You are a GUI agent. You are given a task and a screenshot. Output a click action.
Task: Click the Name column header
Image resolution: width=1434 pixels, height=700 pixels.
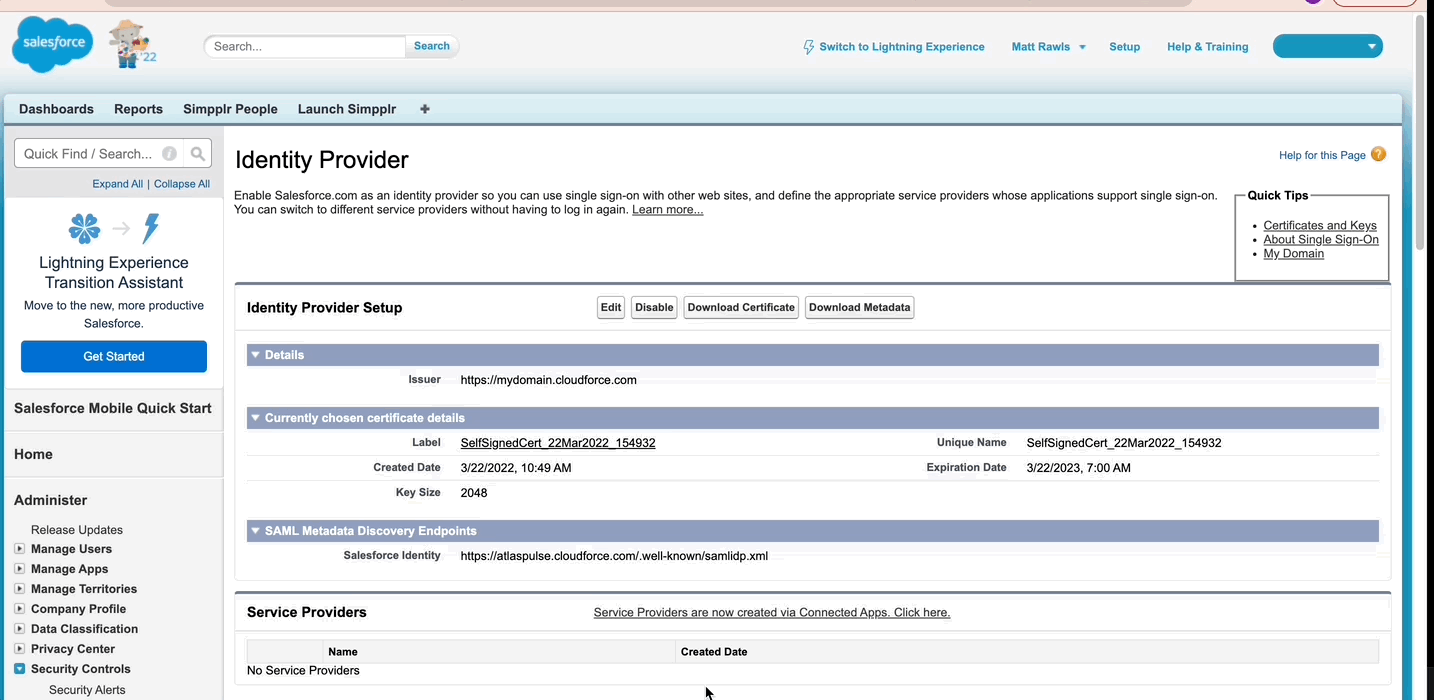tap(343, 652)
